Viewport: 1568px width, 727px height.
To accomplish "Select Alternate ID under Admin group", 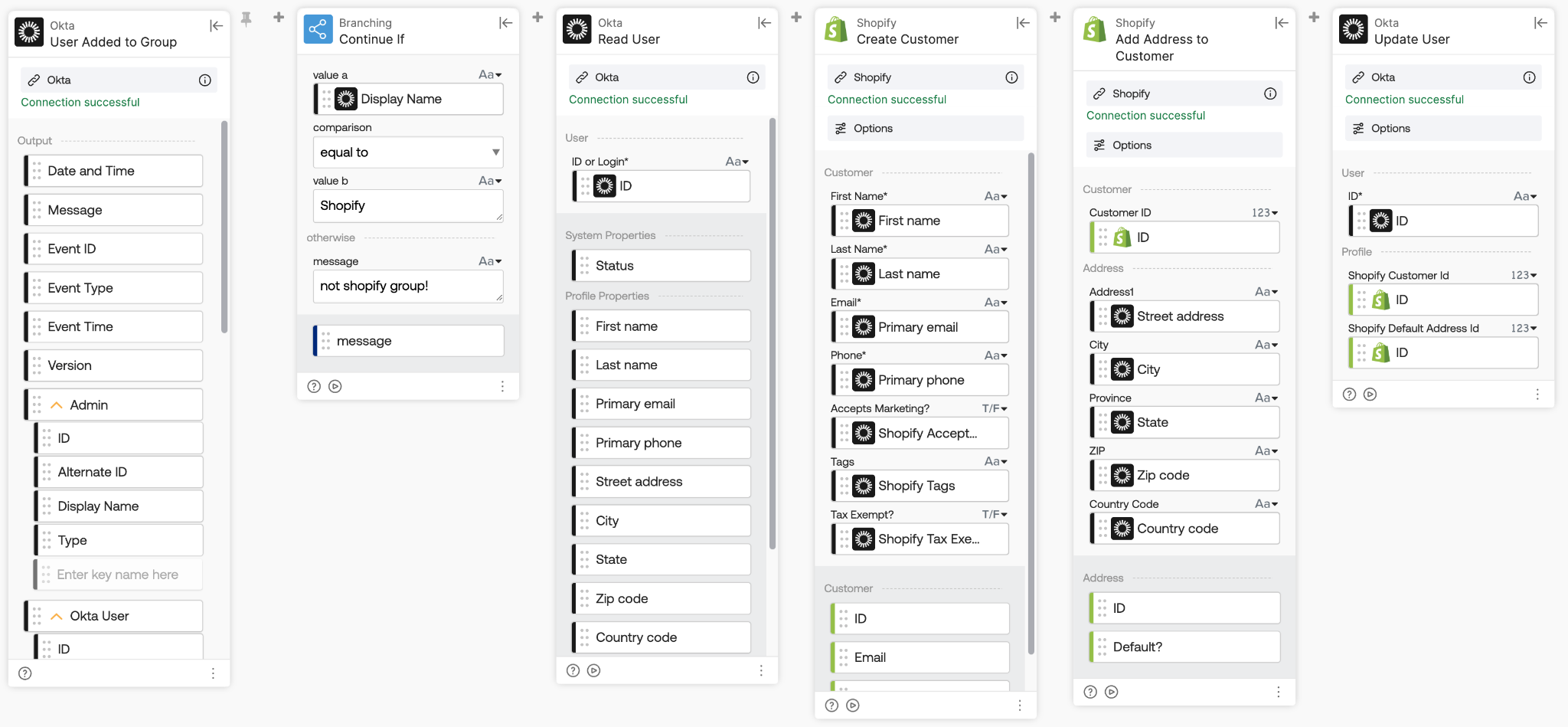I will [119, 472].
